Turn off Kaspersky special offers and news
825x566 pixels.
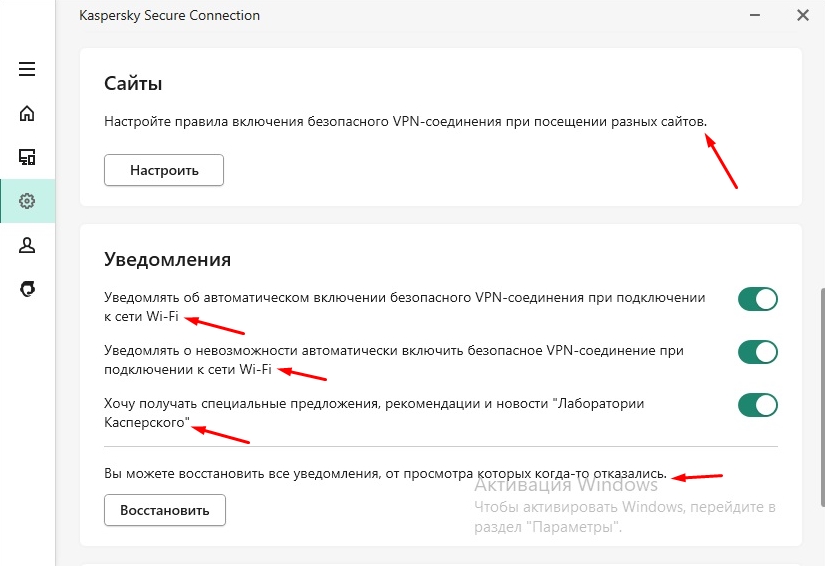pos(757,405)
